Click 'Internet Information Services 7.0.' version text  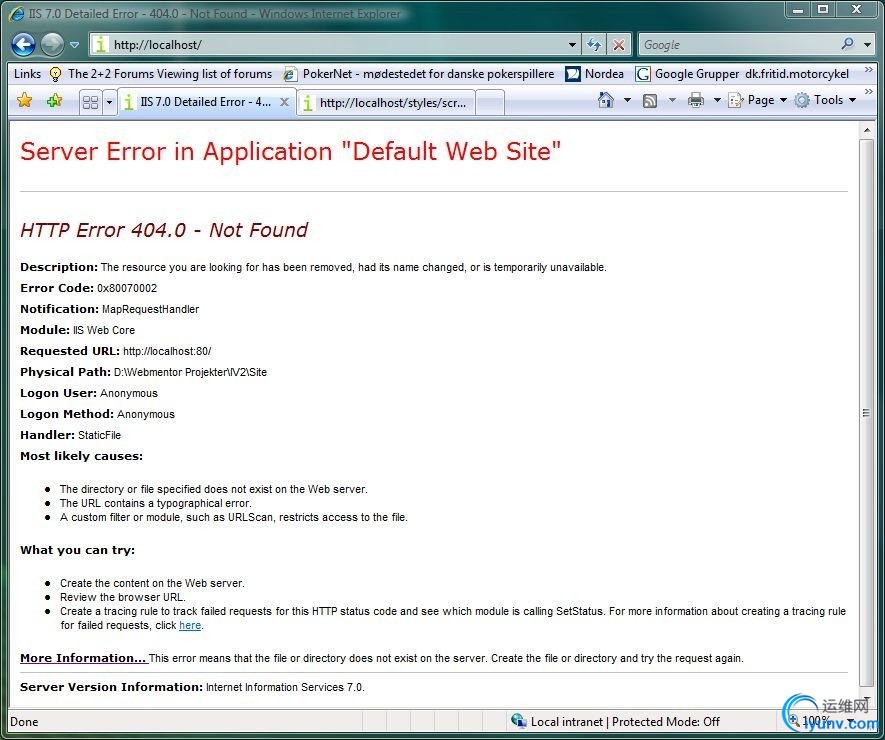pyautogui.click(x=285, y=688)
